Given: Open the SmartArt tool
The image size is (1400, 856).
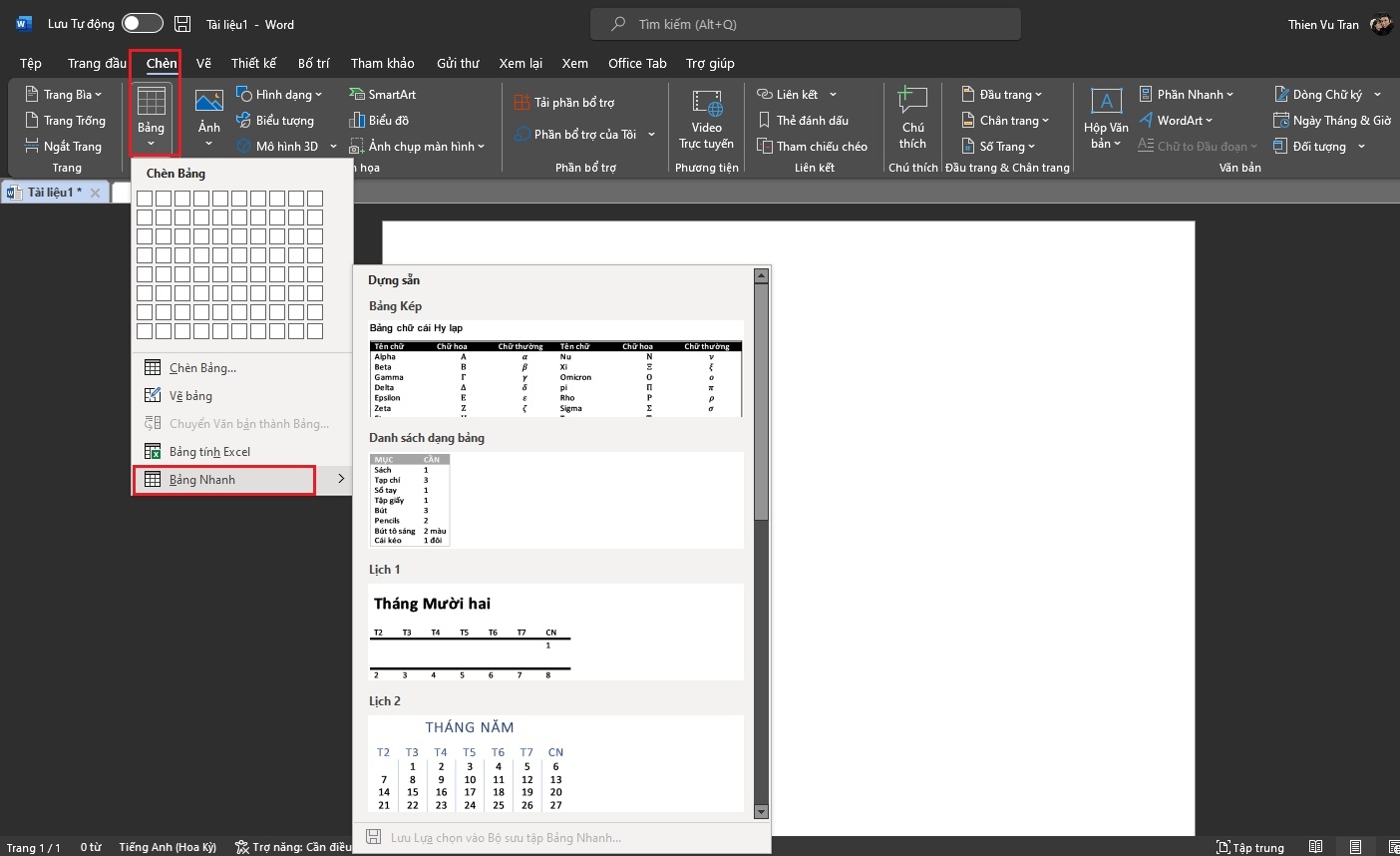Looking at the screenshot, I should 383,94.
